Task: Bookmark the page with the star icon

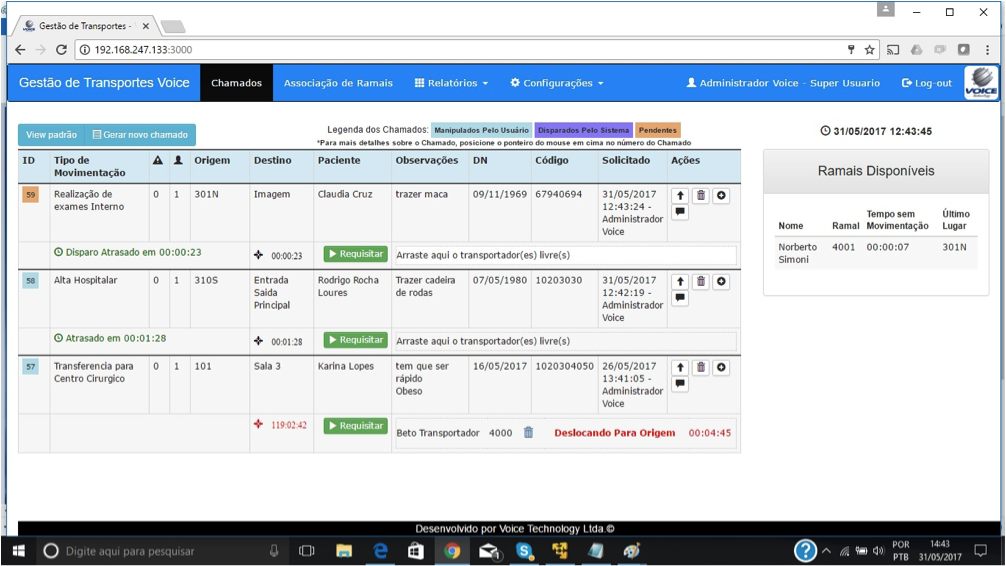Action: coord(870,49)
